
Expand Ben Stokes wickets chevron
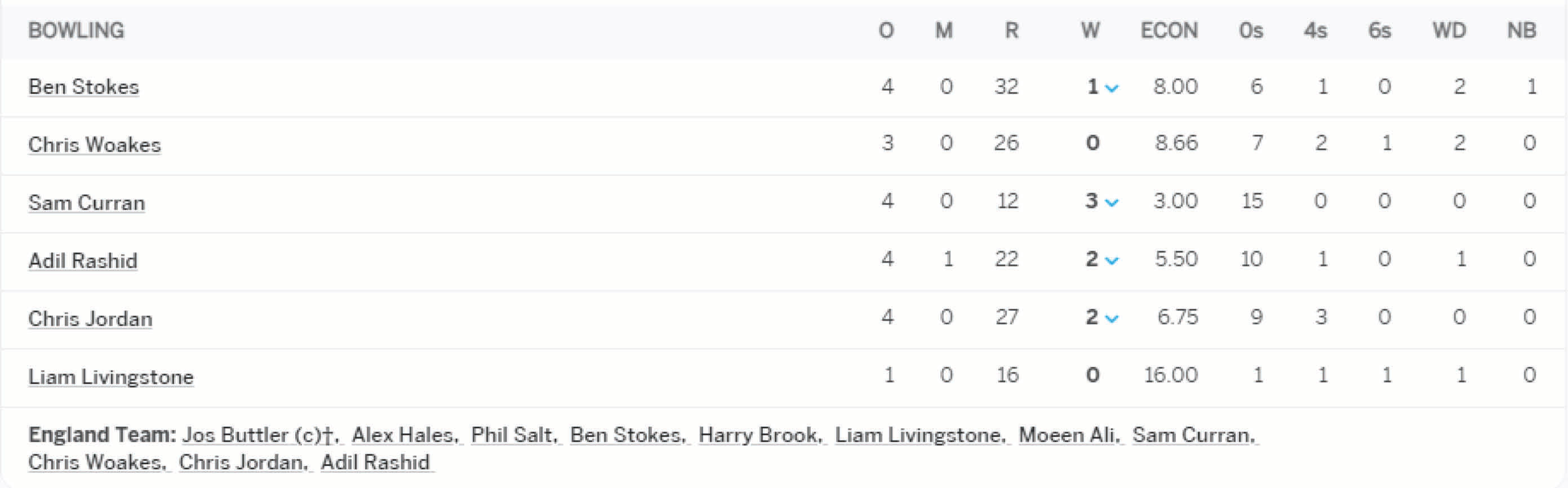click(x=1112, y=88)
